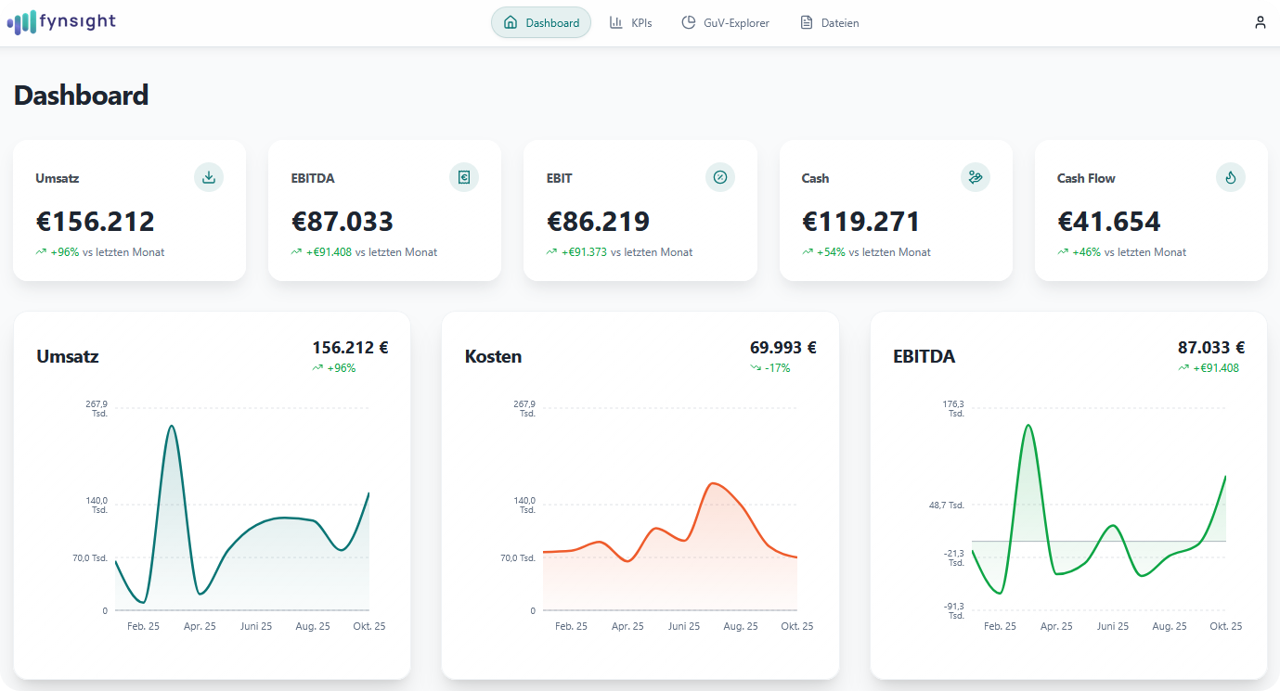This screenshot has width=1280, height=691.
Task: Click the 176,3 Tsd. axis label
Action: coord(953,408)
